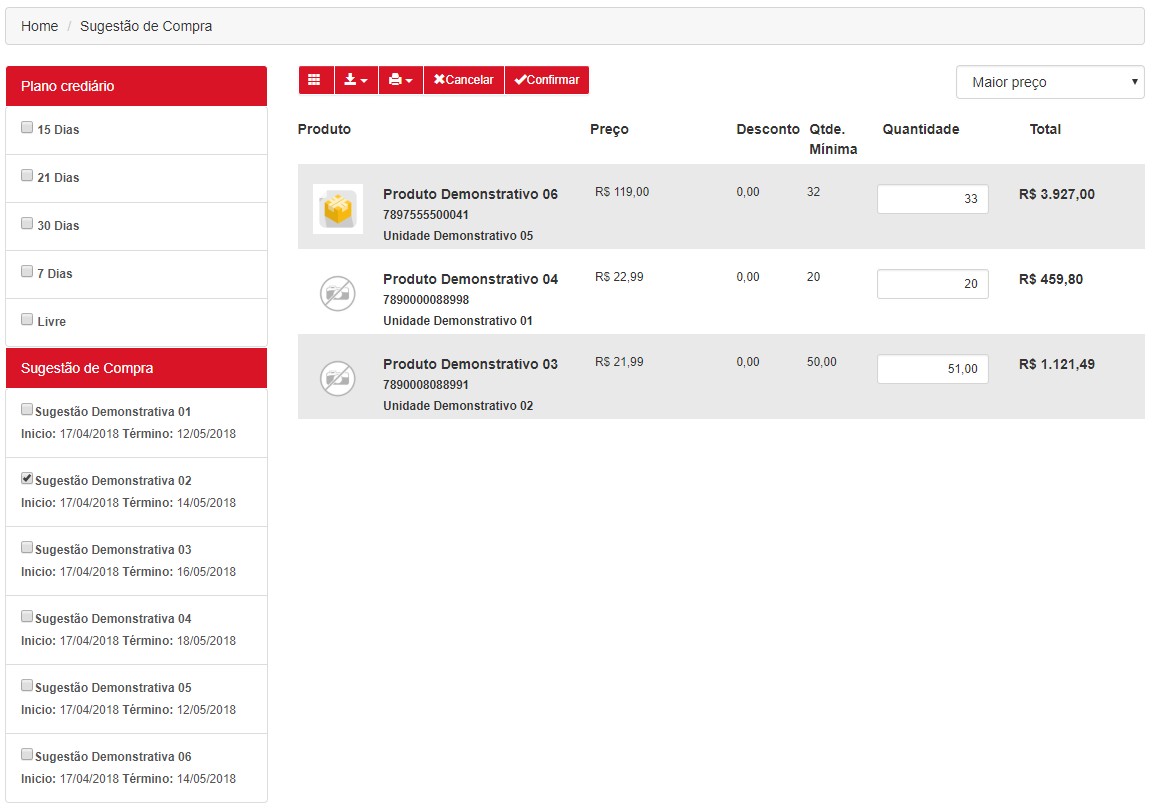Open the download dropdown button

tap(356, 80)
